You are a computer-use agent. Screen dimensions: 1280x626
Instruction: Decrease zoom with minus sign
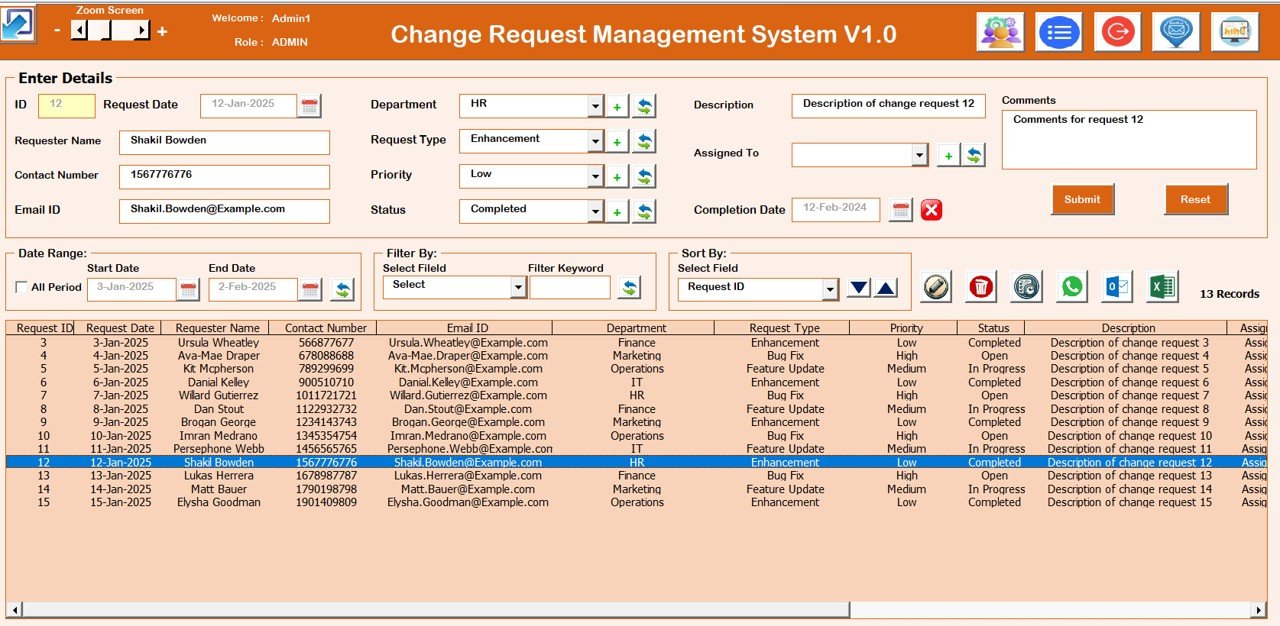(x=57, y=31)
